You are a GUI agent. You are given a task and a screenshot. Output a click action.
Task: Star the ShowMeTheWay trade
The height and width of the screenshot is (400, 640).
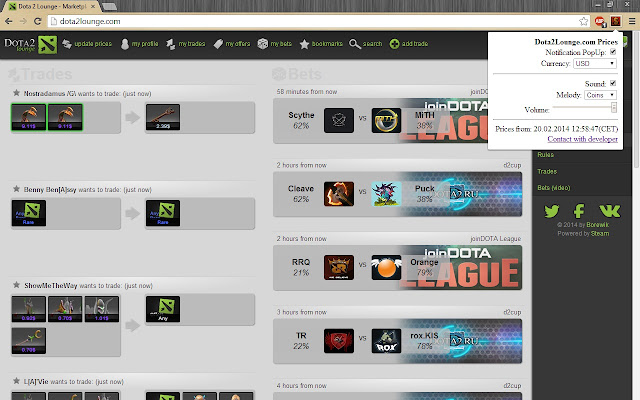[16, 285]
